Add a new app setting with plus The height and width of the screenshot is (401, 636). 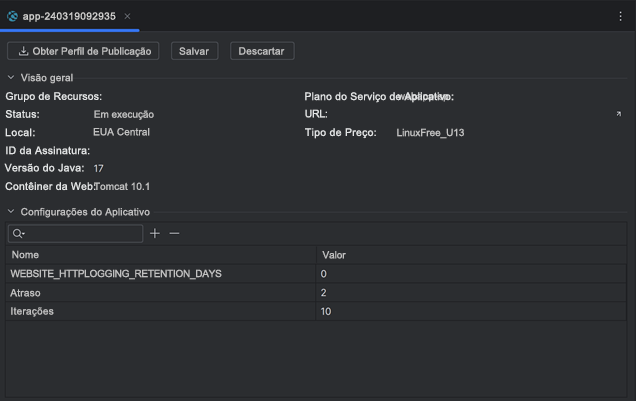click(x=155, y=233)
